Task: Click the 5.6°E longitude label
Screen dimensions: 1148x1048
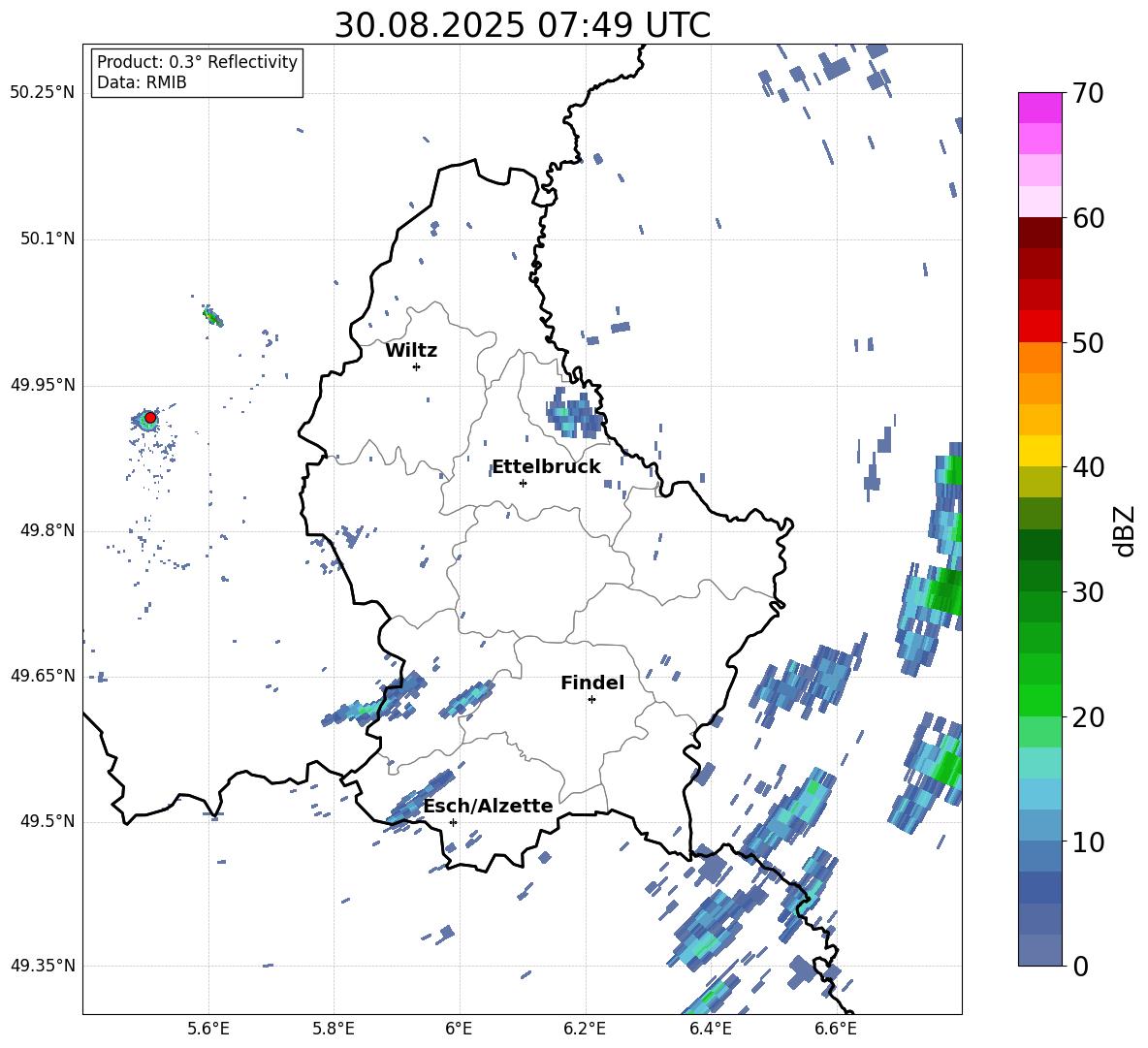Action: tap(207, 1029)
